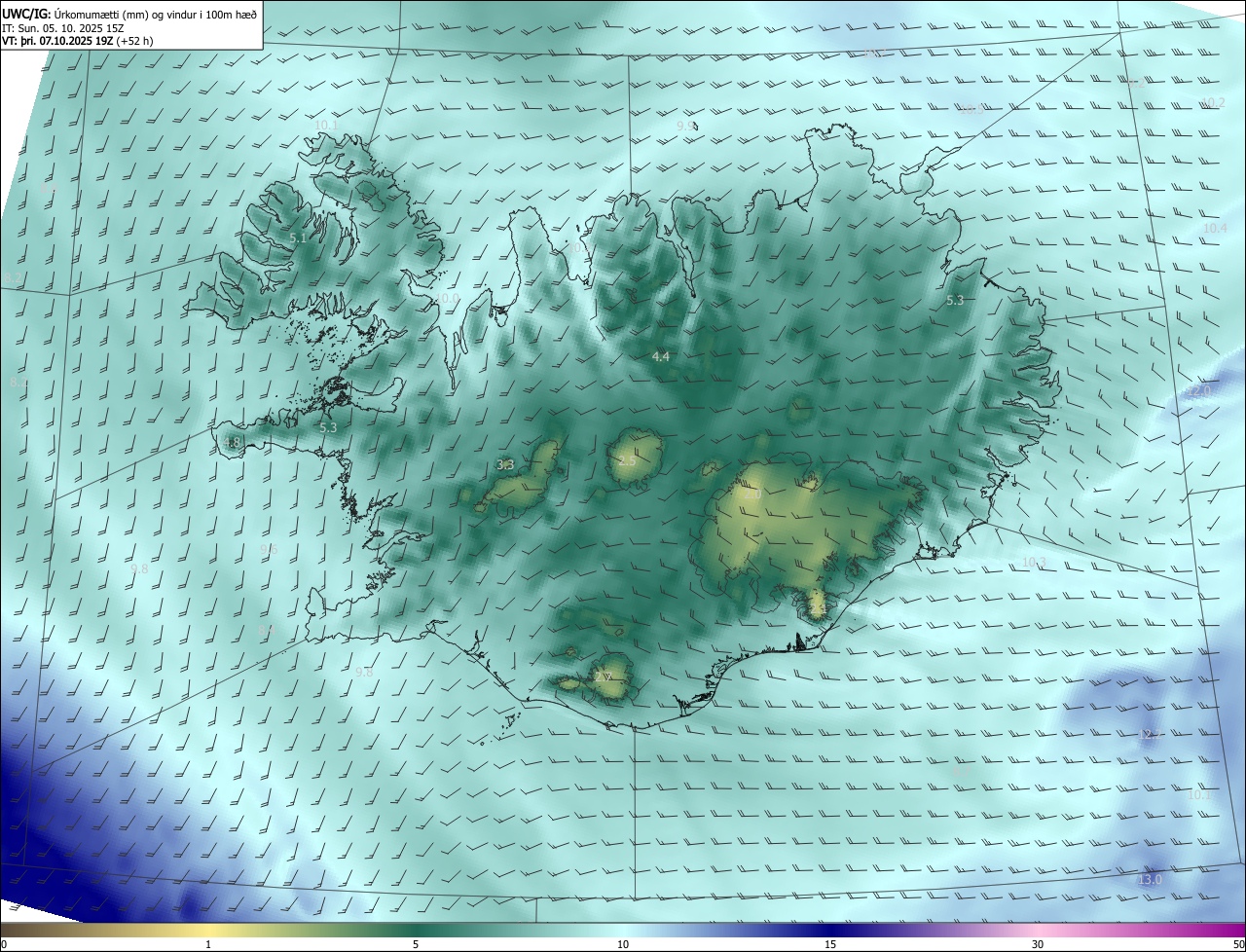Click the title text "Úrkomumætti (mm) og vindur í 100m hæð"
Viewport: 1246px width, 952px height.
157,15
